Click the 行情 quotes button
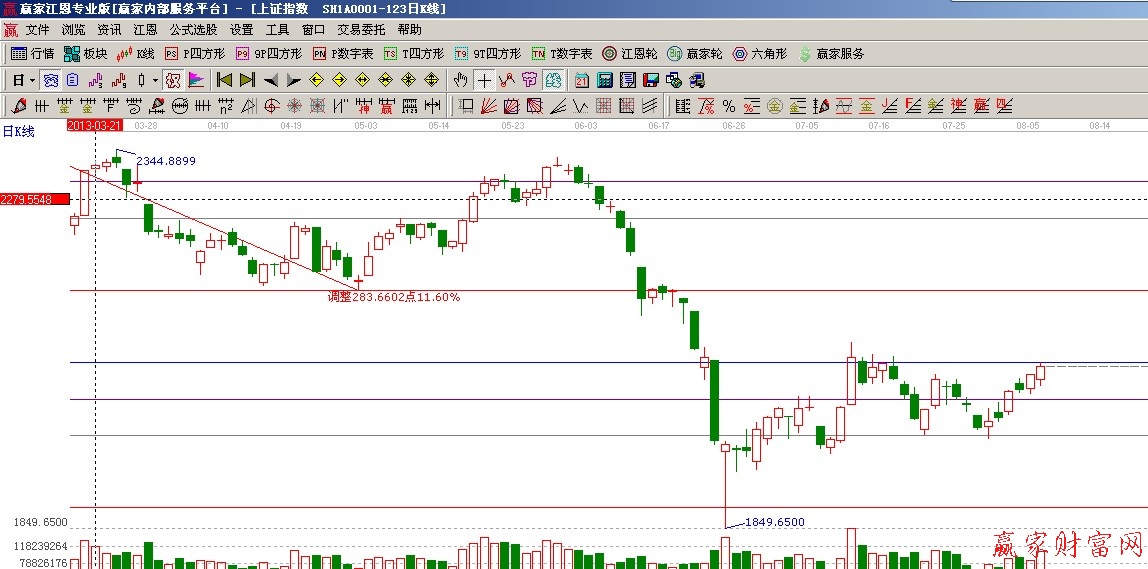The image size is (1148, 569). pos(32,54)
